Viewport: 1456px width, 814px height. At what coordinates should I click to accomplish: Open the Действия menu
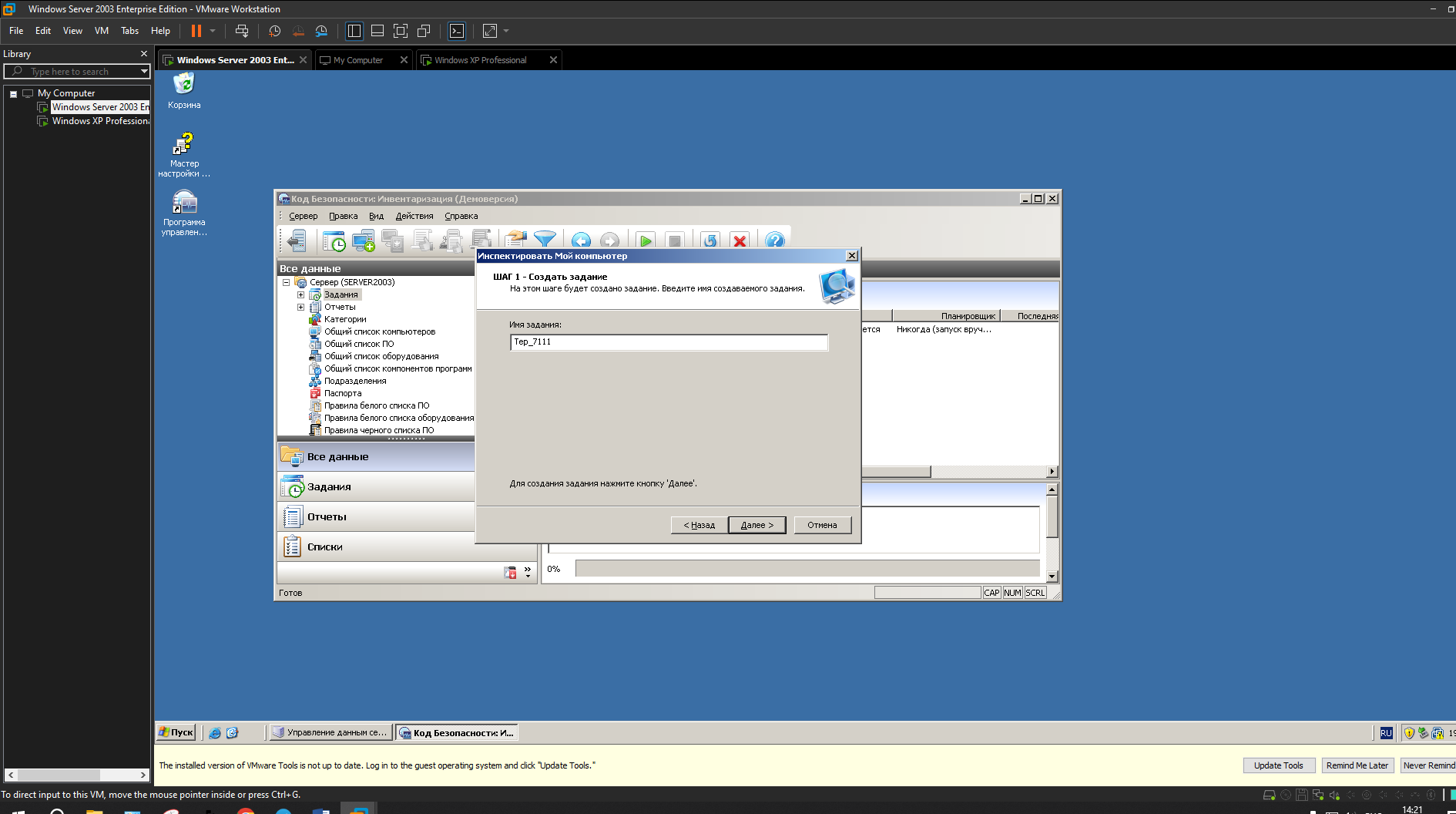coord(414,217)
